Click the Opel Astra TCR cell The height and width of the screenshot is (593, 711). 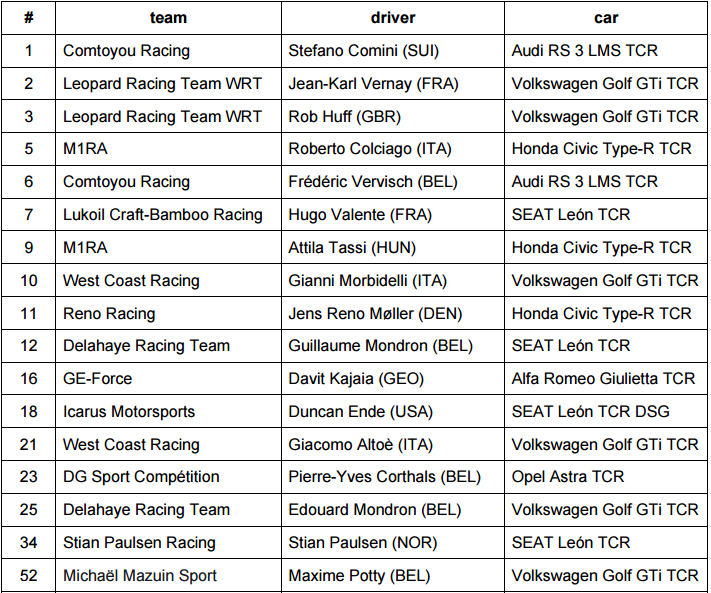606,477
